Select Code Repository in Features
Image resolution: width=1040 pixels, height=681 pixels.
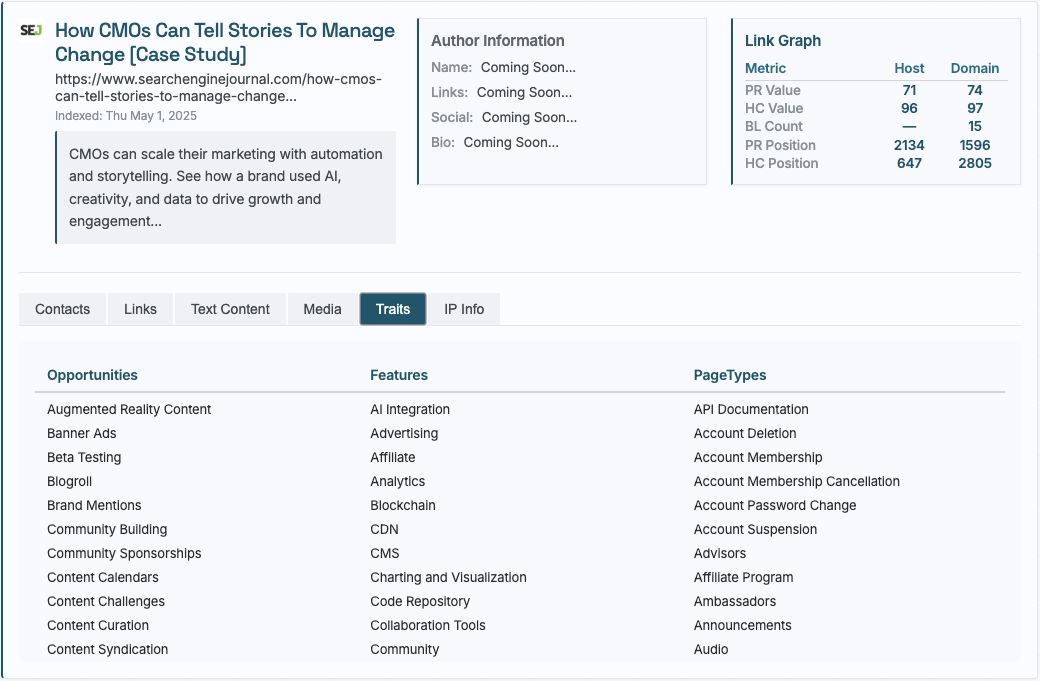click(x=420, y=601)
